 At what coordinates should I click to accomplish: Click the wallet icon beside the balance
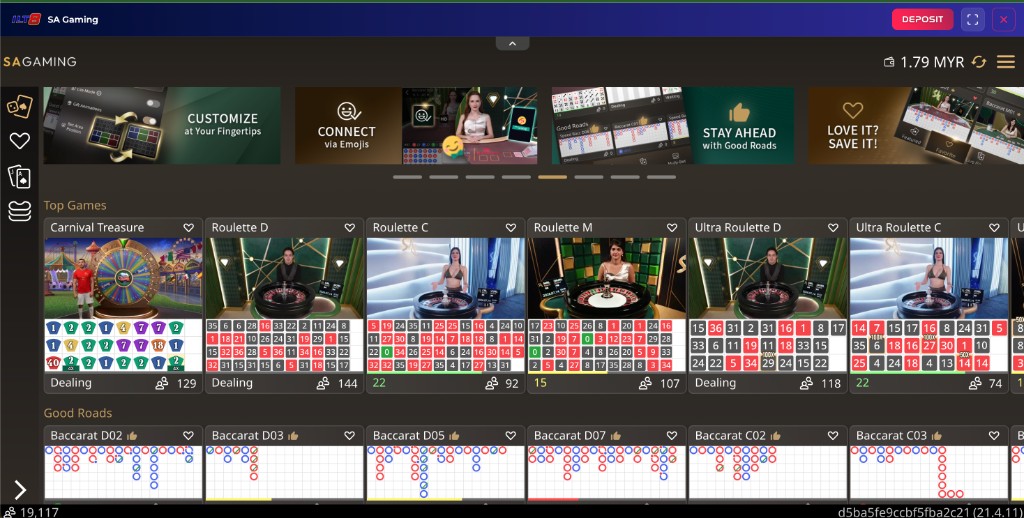[889, 62]
